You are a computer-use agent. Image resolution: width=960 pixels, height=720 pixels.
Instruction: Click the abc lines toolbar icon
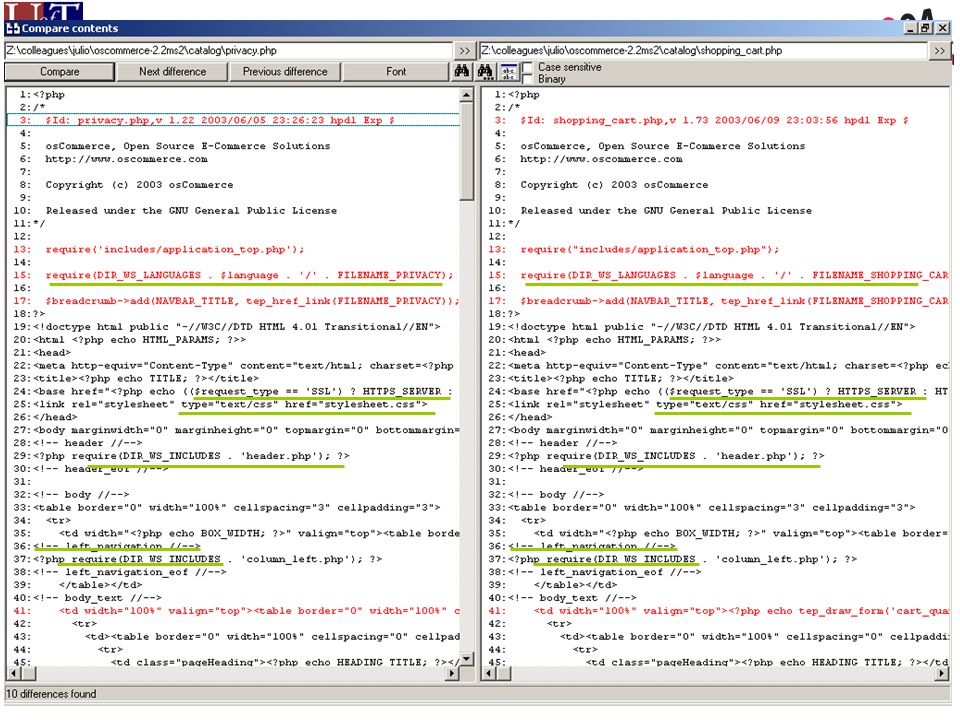tap(509, 72)
